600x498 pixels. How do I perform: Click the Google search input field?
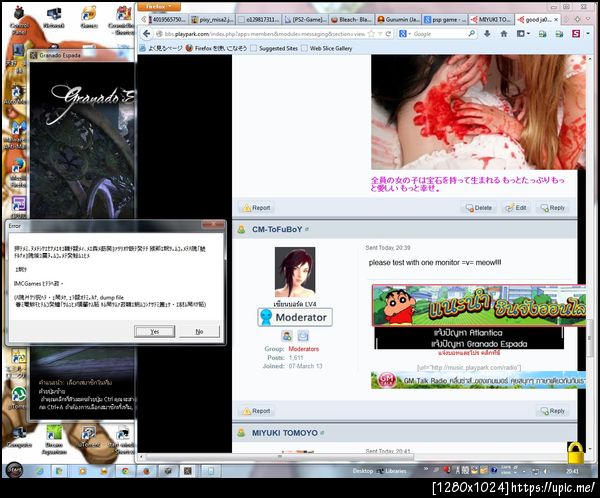click(x=440, y=34)
